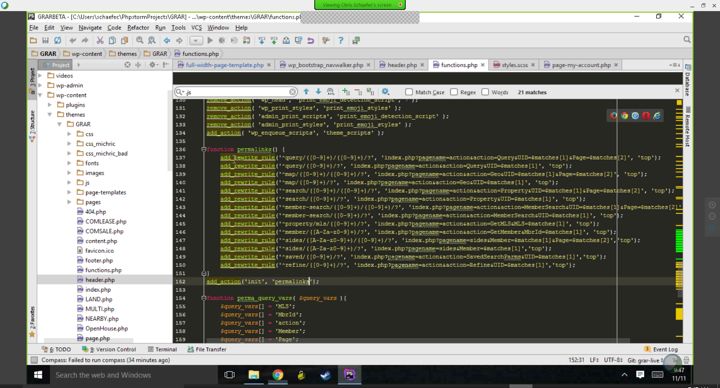The height and width of the screenshot is (388, 720).
Task: Go to next search match arrow
Action: [318, 92]
